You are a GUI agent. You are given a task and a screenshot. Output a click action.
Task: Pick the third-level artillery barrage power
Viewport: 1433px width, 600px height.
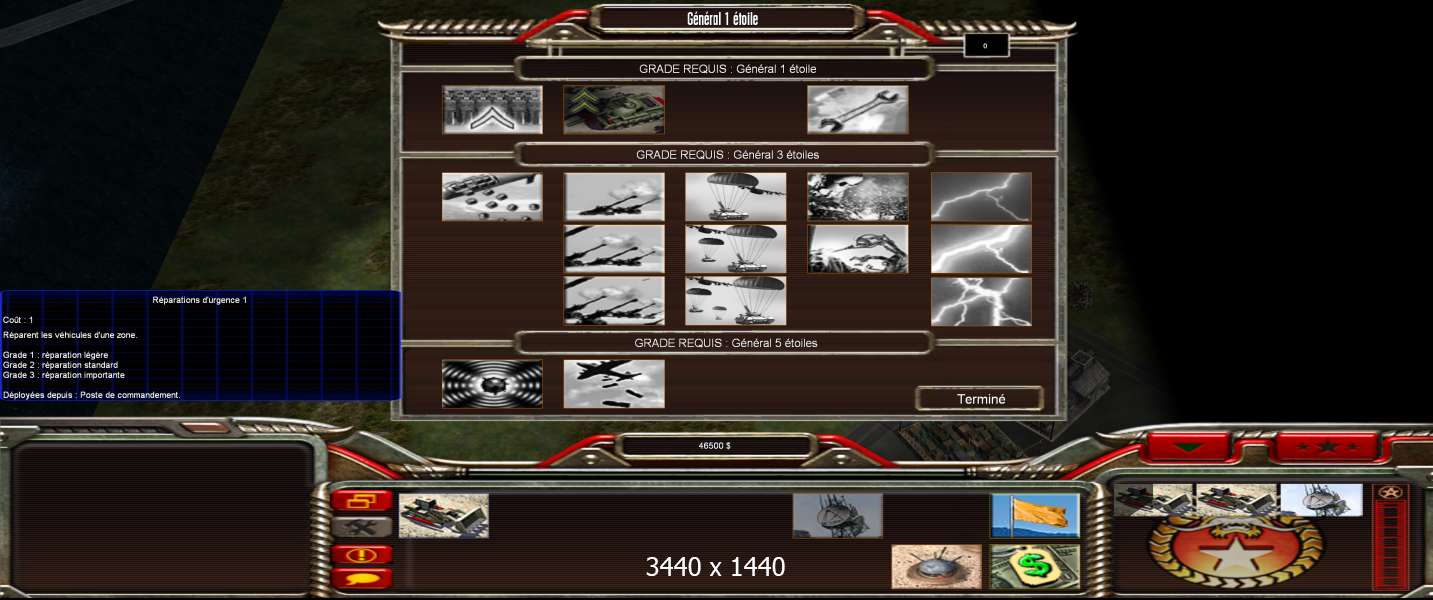pos(614,301)
